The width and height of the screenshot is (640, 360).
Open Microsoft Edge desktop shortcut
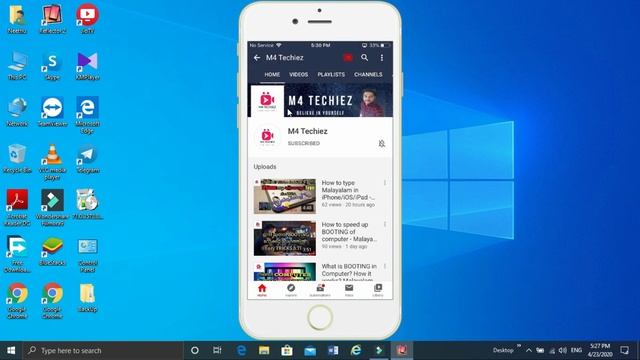tap(87, 115)
